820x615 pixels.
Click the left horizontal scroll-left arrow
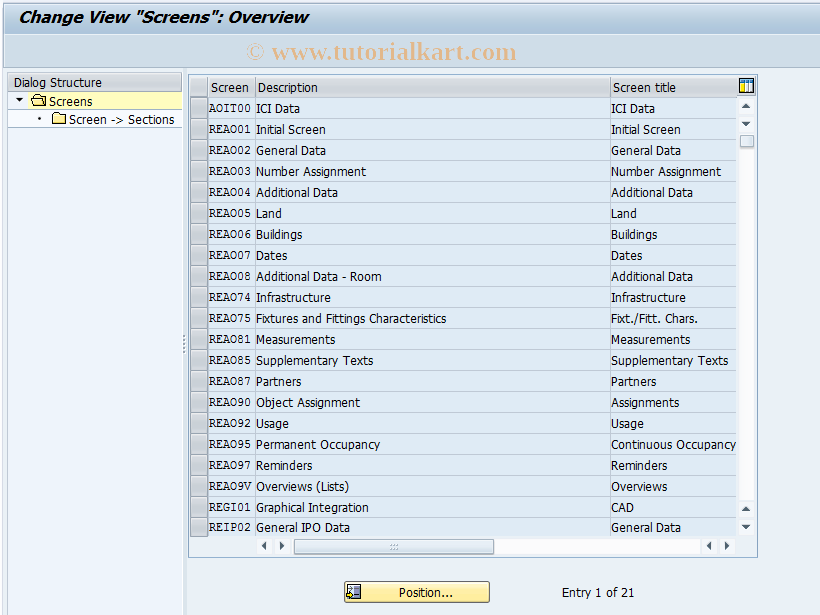264,546
